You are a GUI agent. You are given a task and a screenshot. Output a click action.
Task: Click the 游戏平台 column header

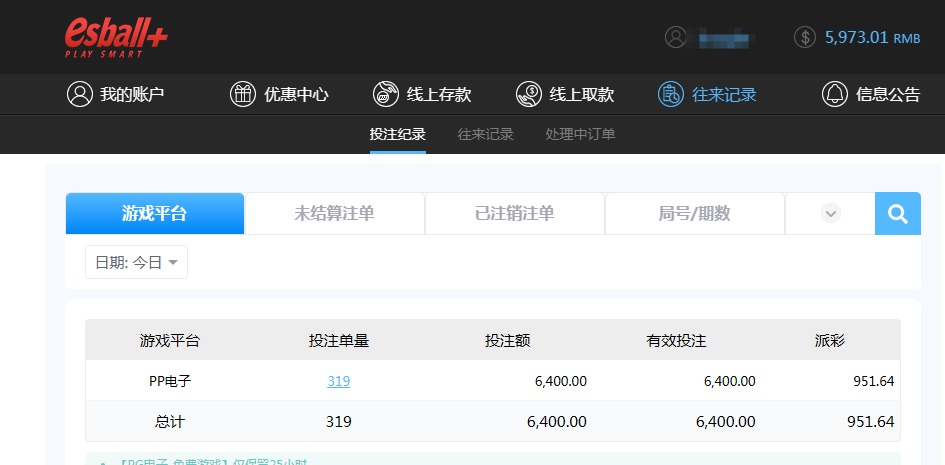click(x=170, y=341)
